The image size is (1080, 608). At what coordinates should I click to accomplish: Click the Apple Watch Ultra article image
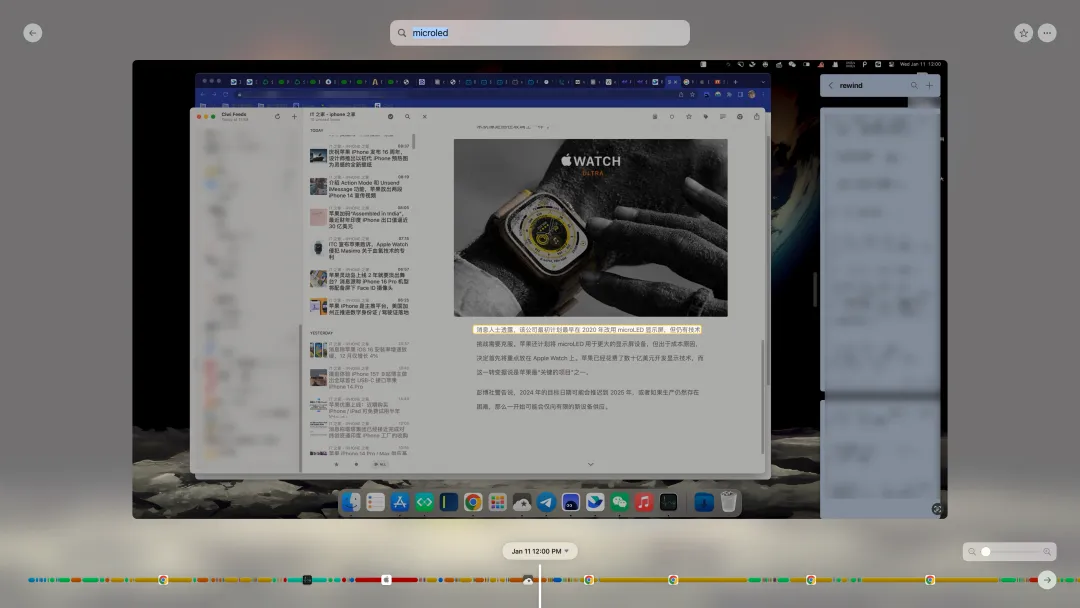(x=590, y=228)
